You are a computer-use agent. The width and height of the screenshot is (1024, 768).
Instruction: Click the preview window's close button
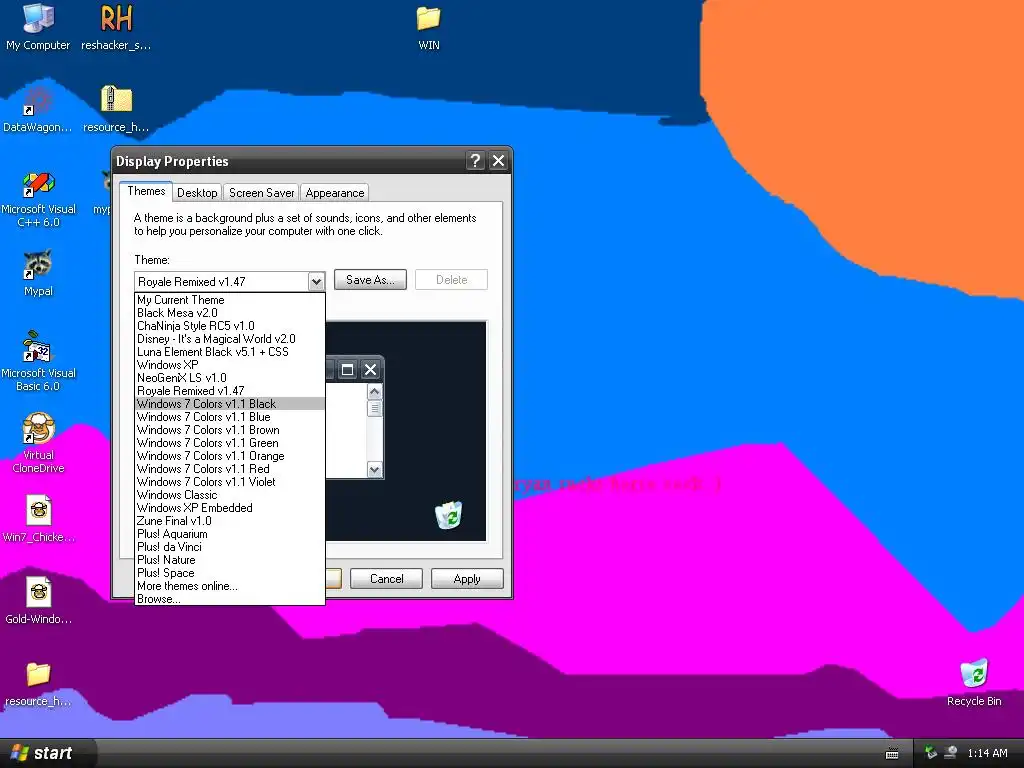click(370, 370)
